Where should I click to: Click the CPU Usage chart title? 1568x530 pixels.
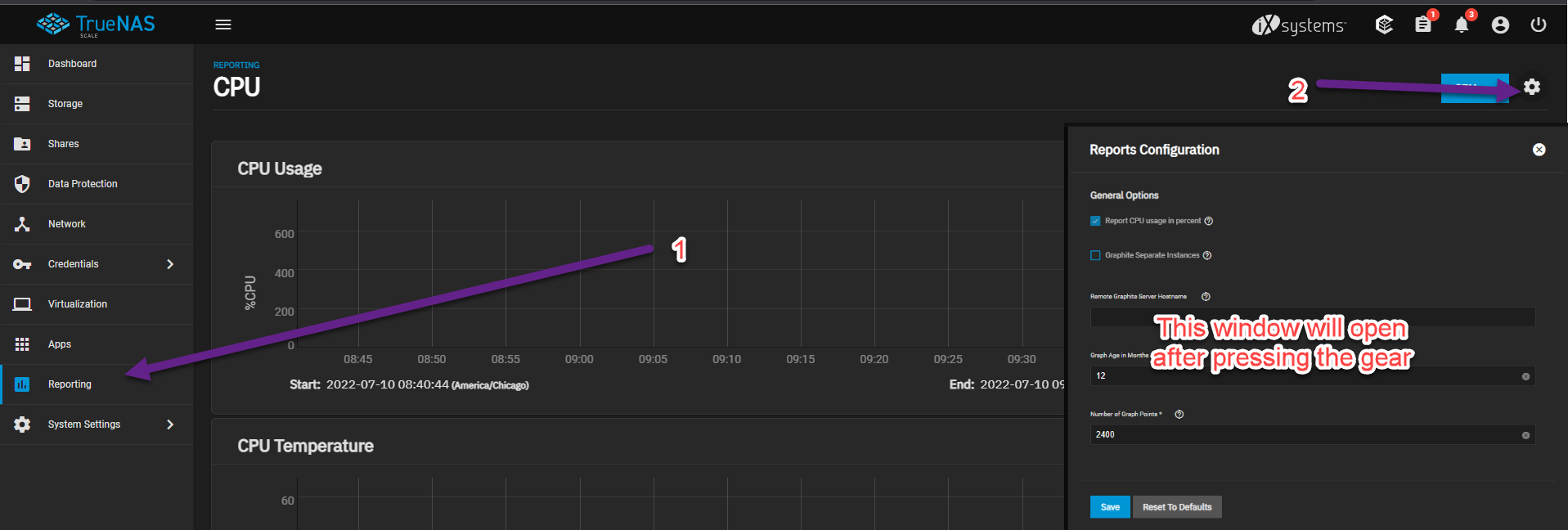pos(280,168)
